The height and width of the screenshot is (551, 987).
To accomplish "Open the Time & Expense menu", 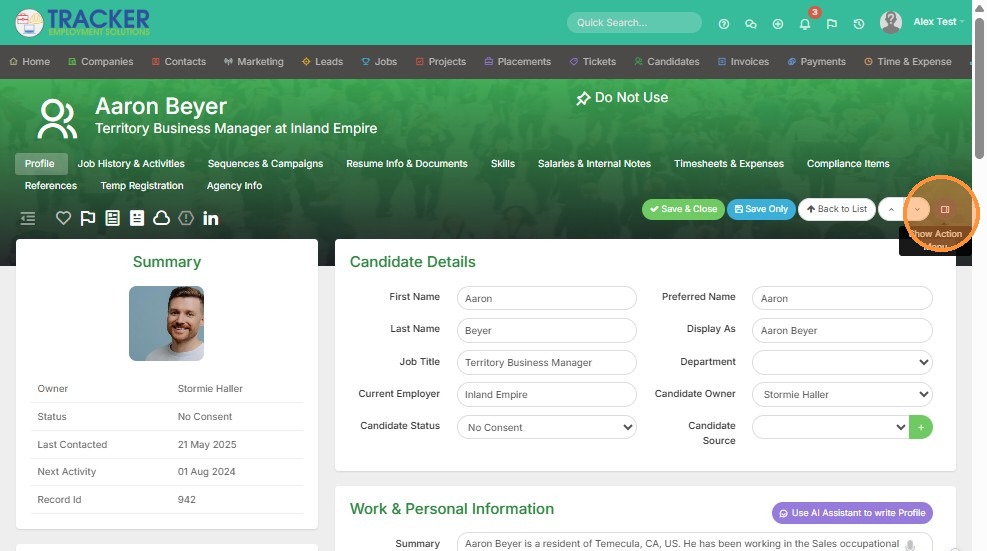I will point(907,62).
